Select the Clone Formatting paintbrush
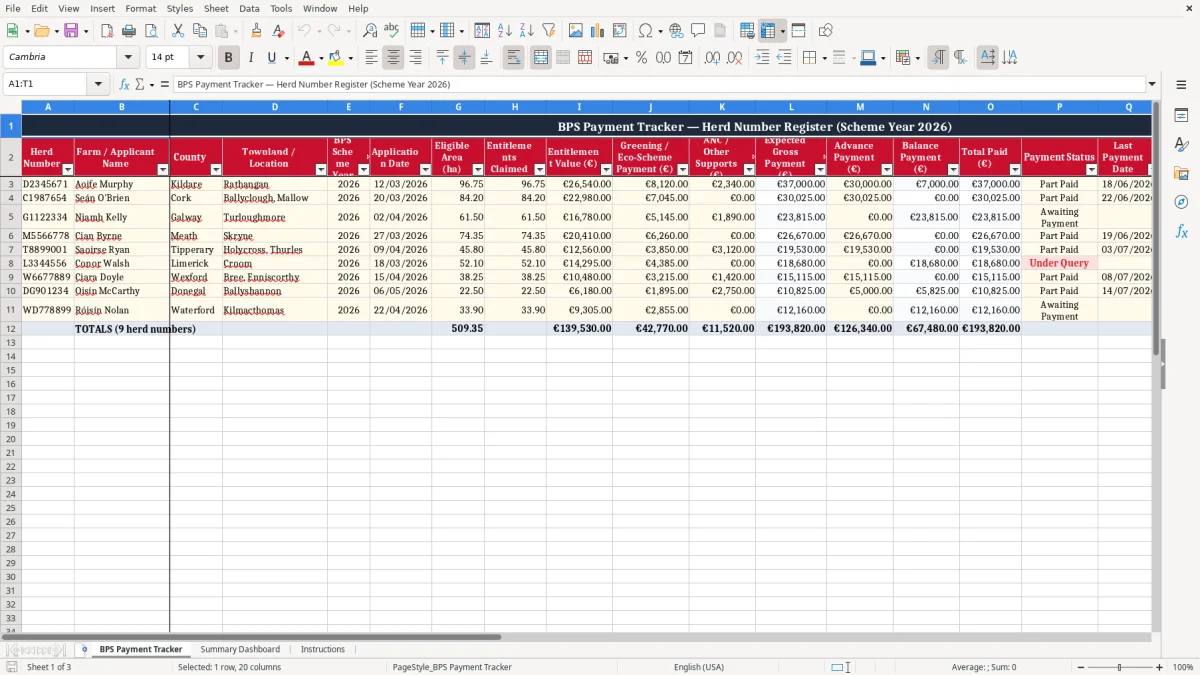 coord(256,31)
